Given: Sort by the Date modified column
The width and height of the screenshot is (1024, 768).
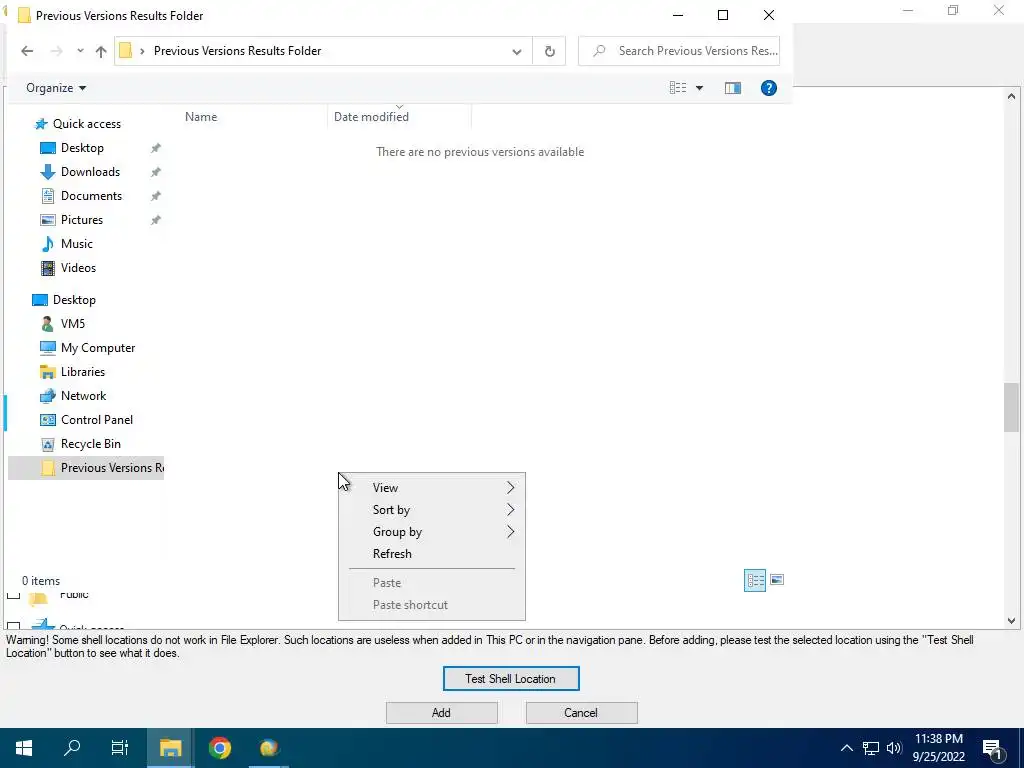Looking at the screenshot, I should click(372, 117).
